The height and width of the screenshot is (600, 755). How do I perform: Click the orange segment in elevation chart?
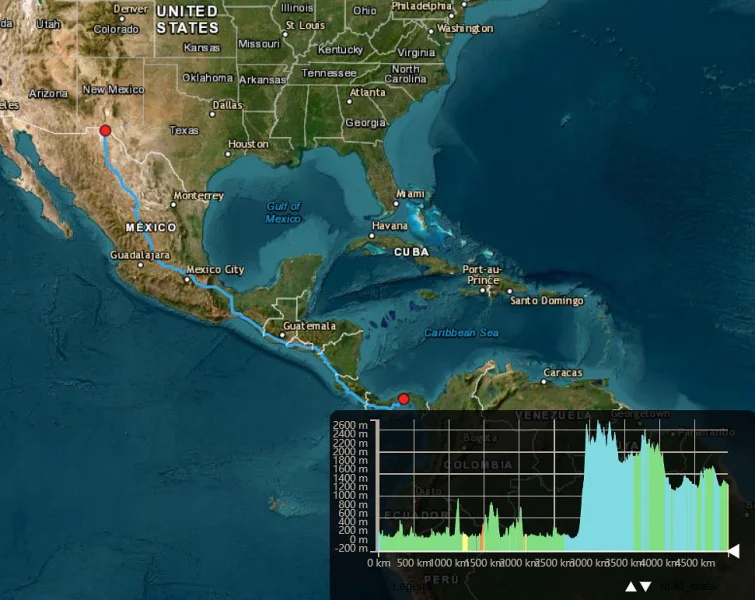pyautogui.click(x=481, y=541)
